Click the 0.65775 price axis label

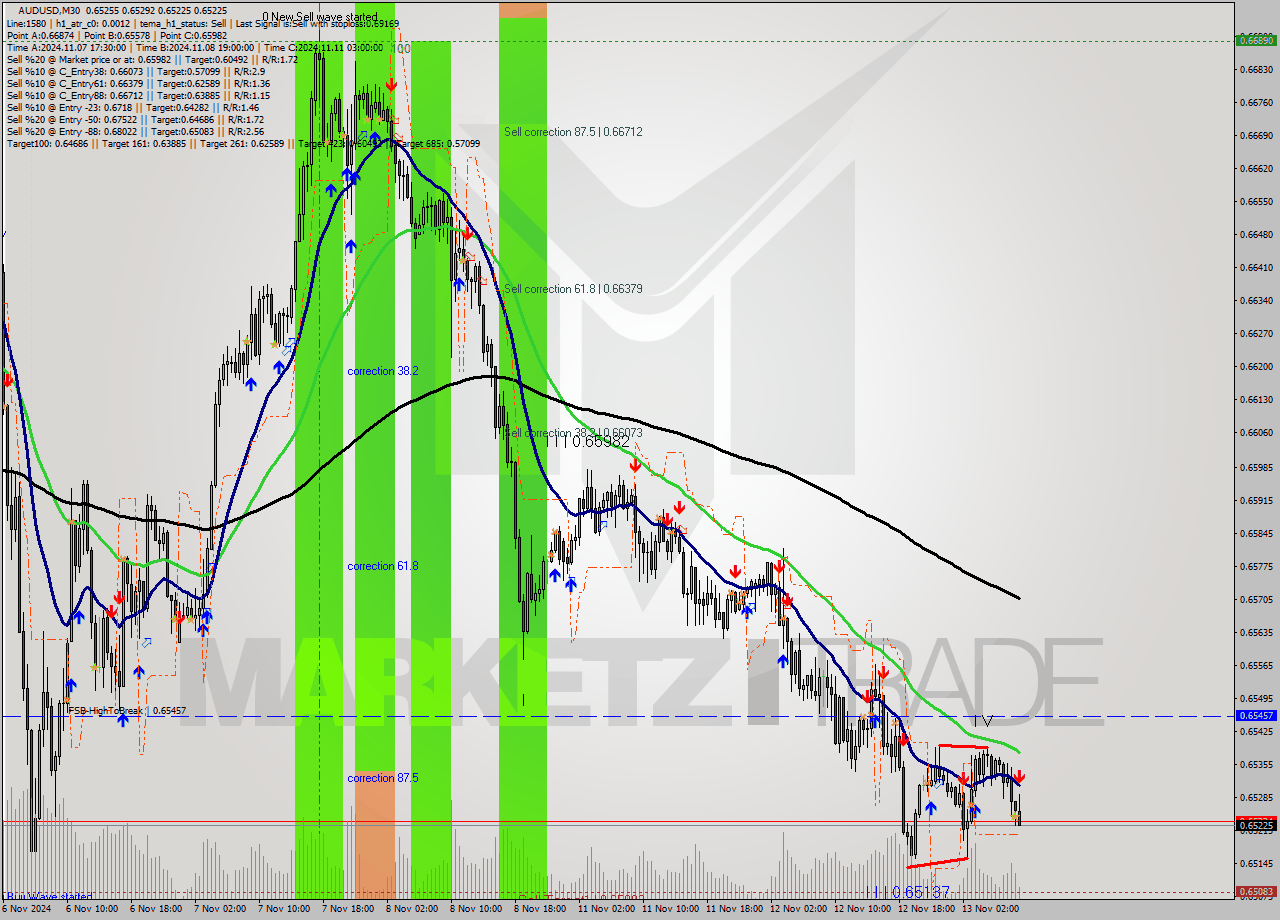pos(1256,566)
